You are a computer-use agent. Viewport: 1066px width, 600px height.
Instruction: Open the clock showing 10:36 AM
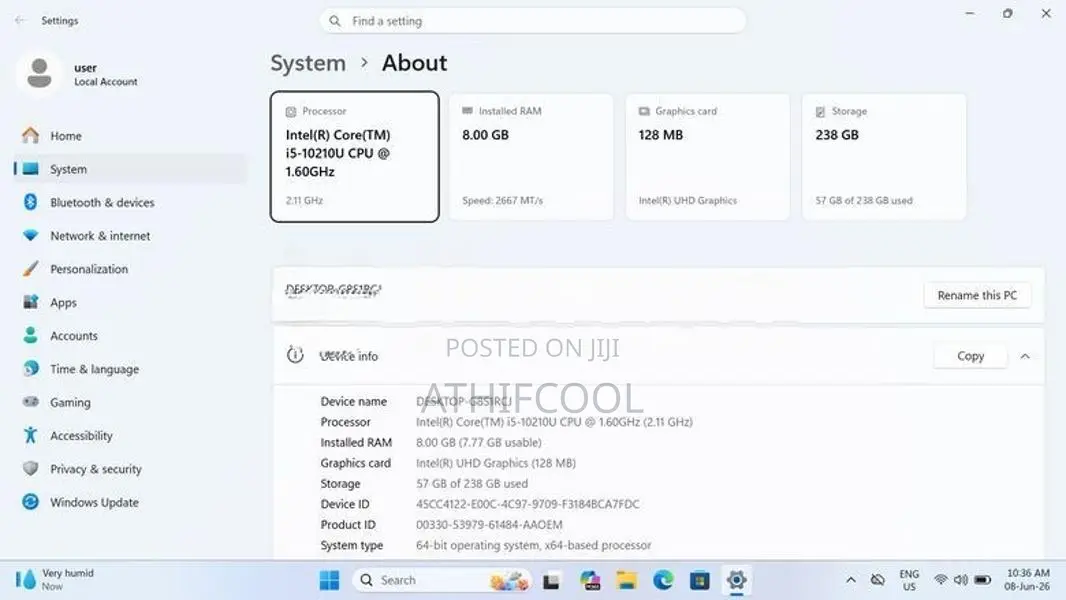point(1028,580)
